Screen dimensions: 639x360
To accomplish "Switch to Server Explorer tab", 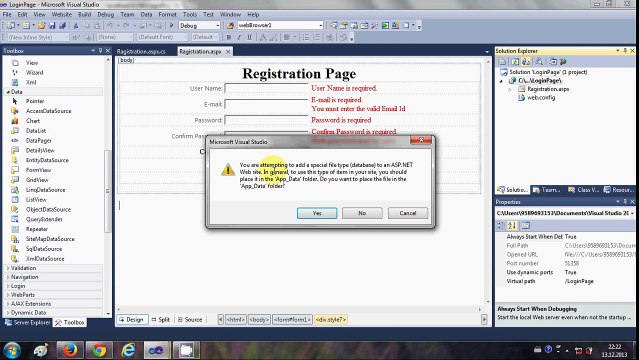I will pos(27,322).
